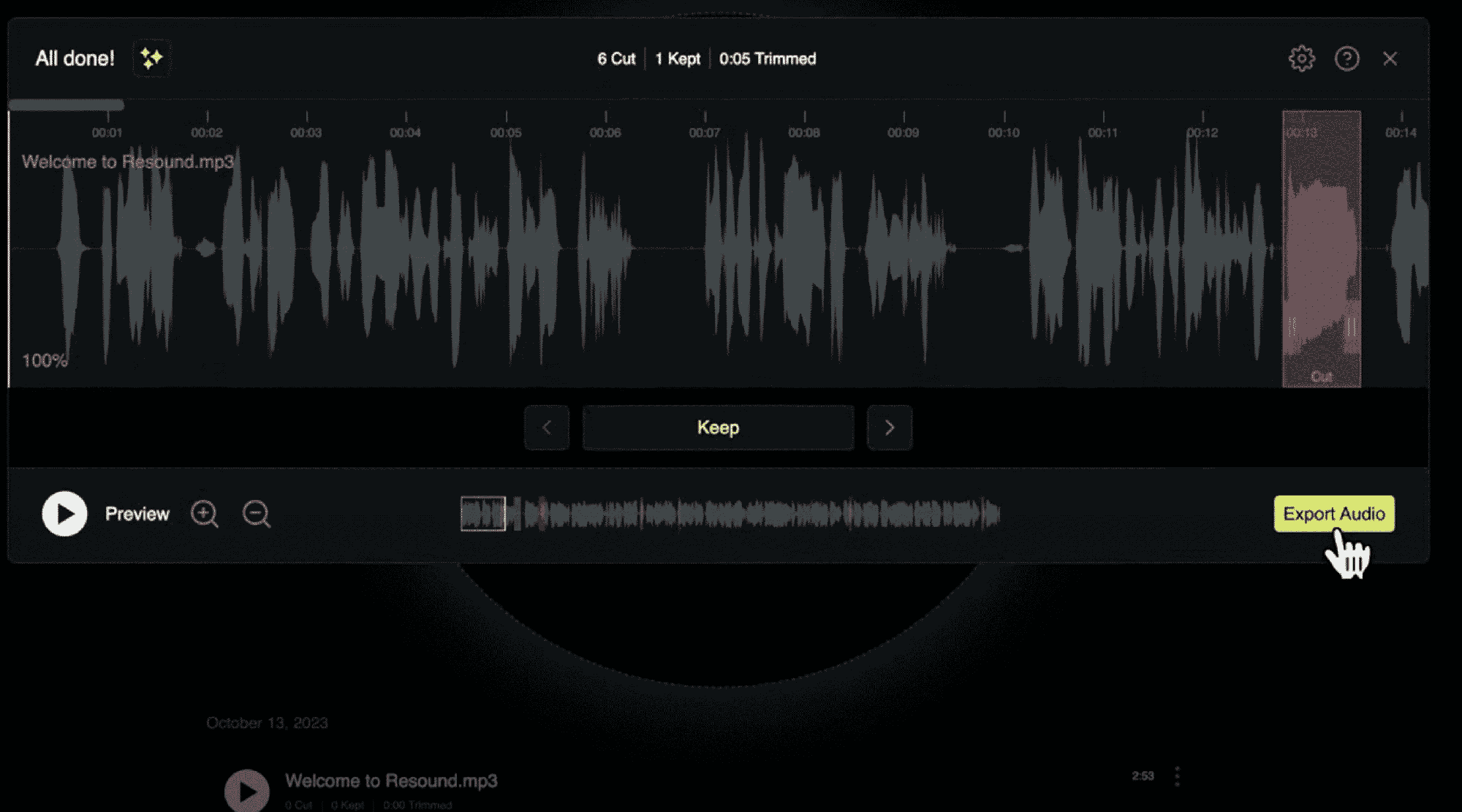This screenshot has height=812, width=1462.
Task: Close the editor panel with the X icon
Action: (1390, 58)
